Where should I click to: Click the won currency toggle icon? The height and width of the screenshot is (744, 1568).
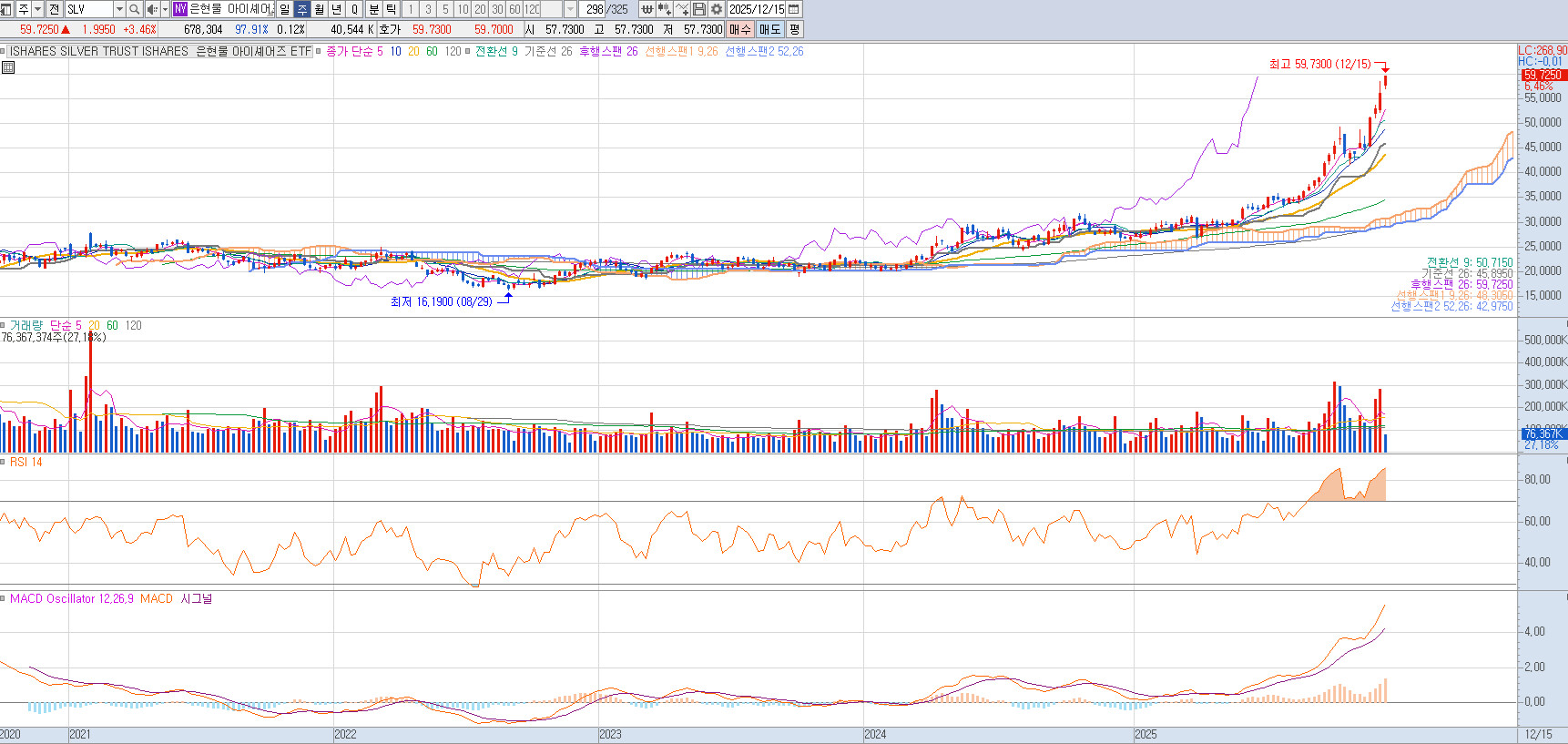click(x=647, y=9)
